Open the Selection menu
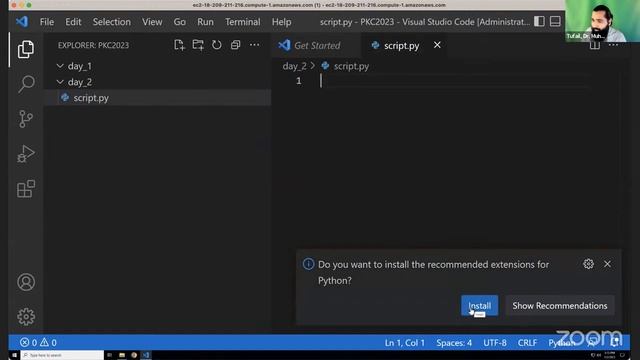640x360 pixels. point(111,22)
